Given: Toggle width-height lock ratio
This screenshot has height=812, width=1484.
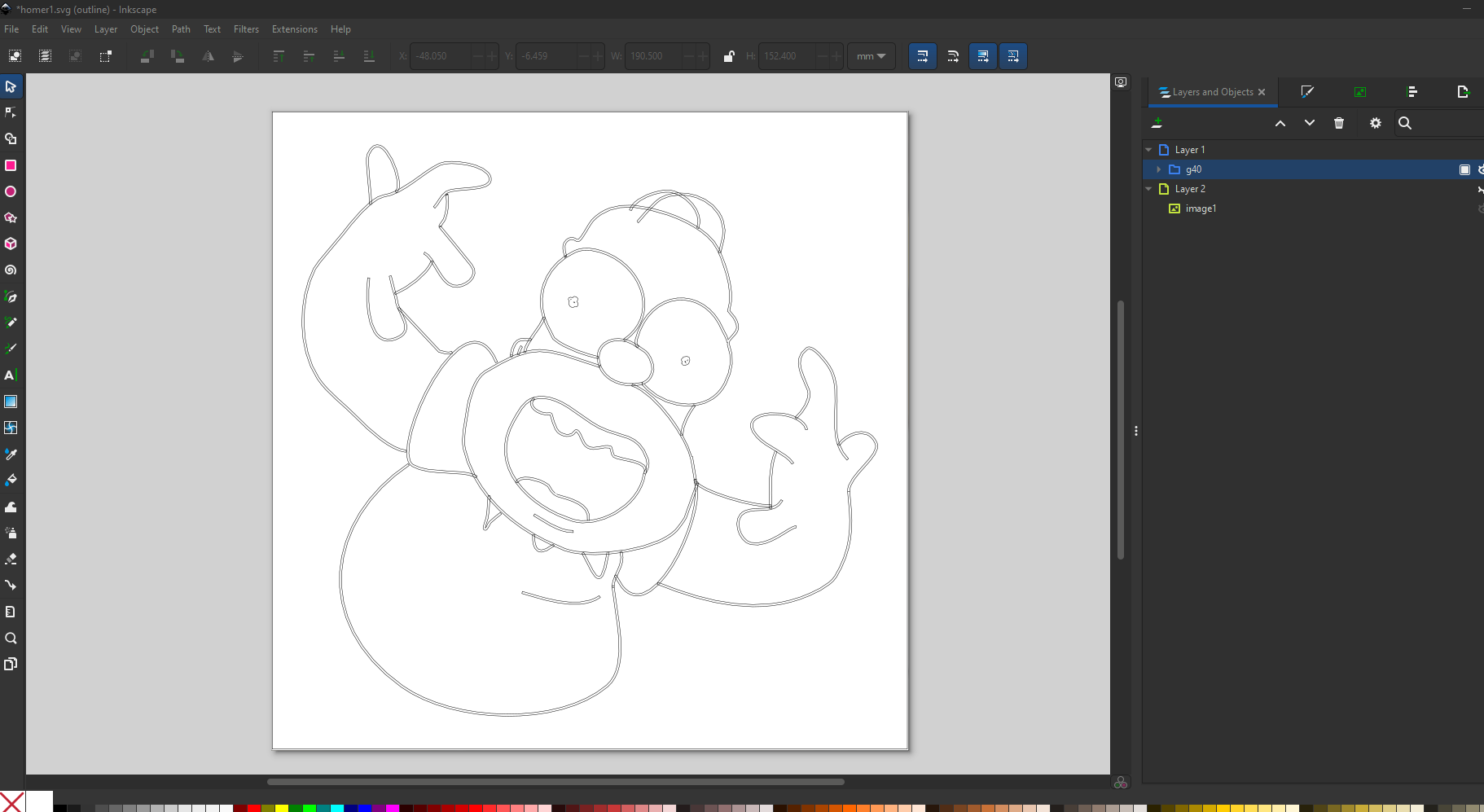Looking at the screenshot, I should [729, 56].
